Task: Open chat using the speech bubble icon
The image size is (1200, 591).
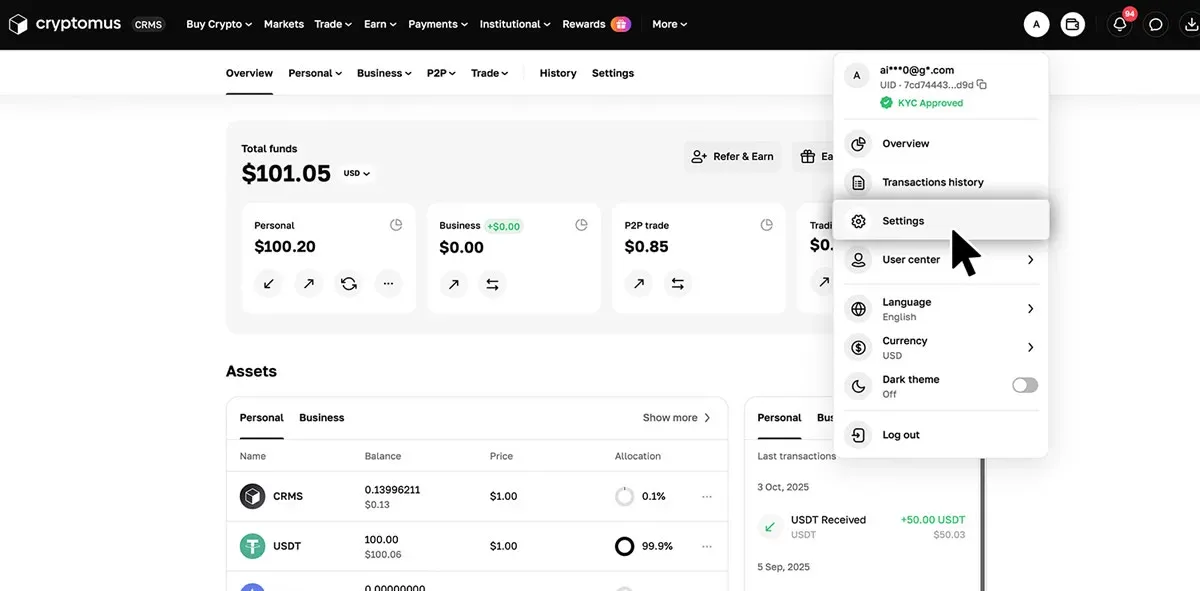Action: tap(1156, 23)
